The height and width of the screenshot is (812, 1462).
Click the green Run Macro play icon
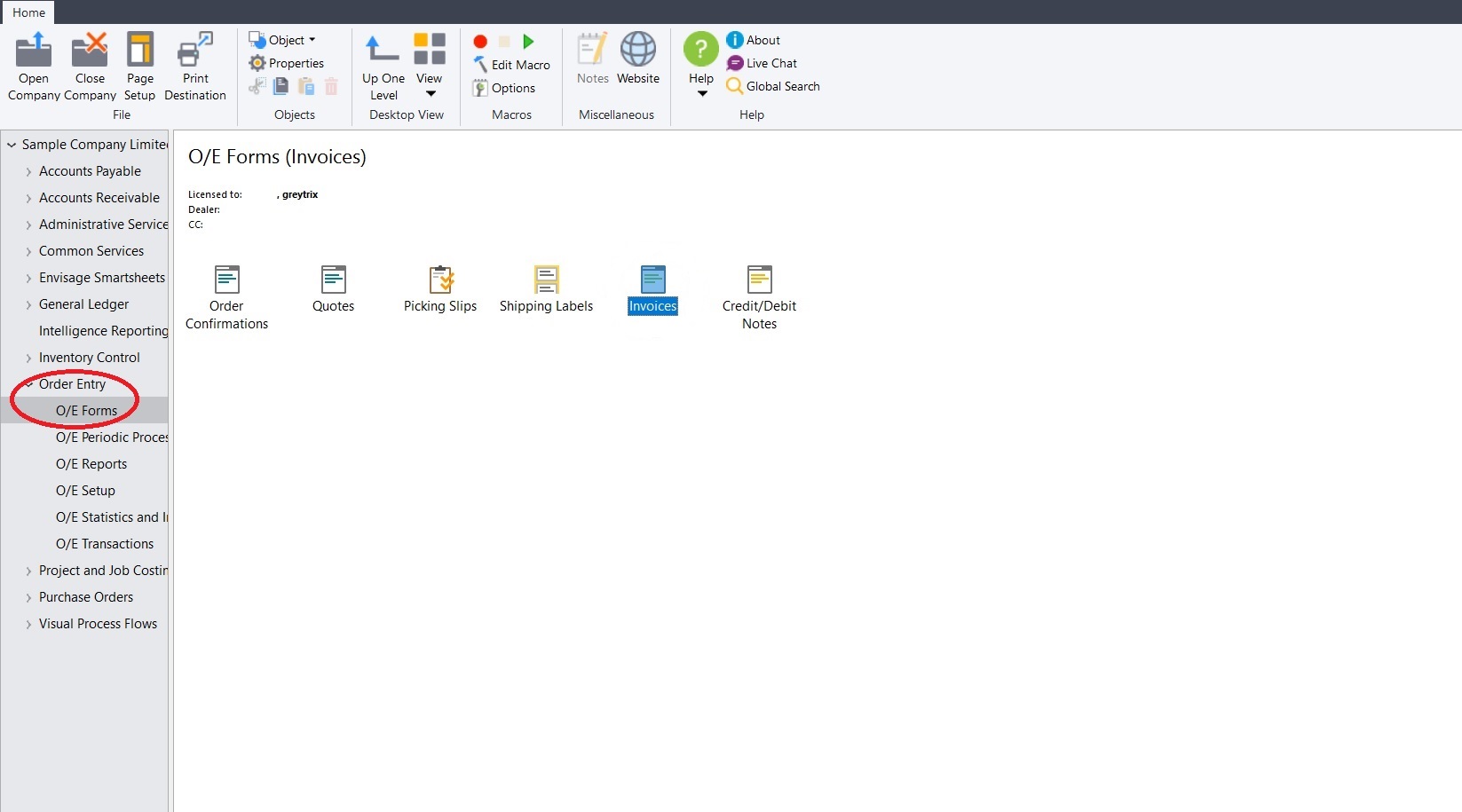tap(528, 42)
